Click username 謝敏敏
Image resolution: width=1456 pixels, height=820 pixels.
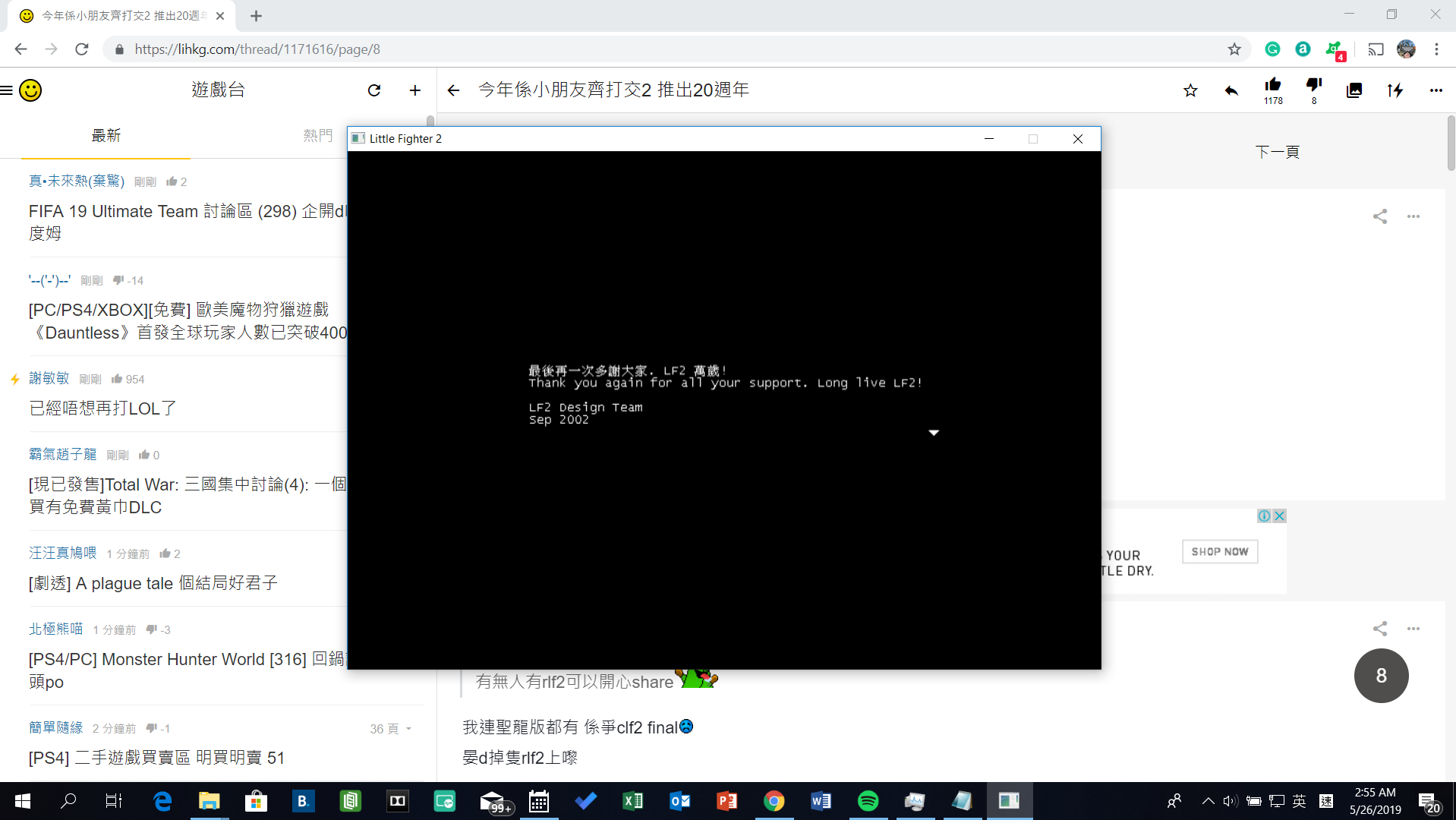point(49,378)
